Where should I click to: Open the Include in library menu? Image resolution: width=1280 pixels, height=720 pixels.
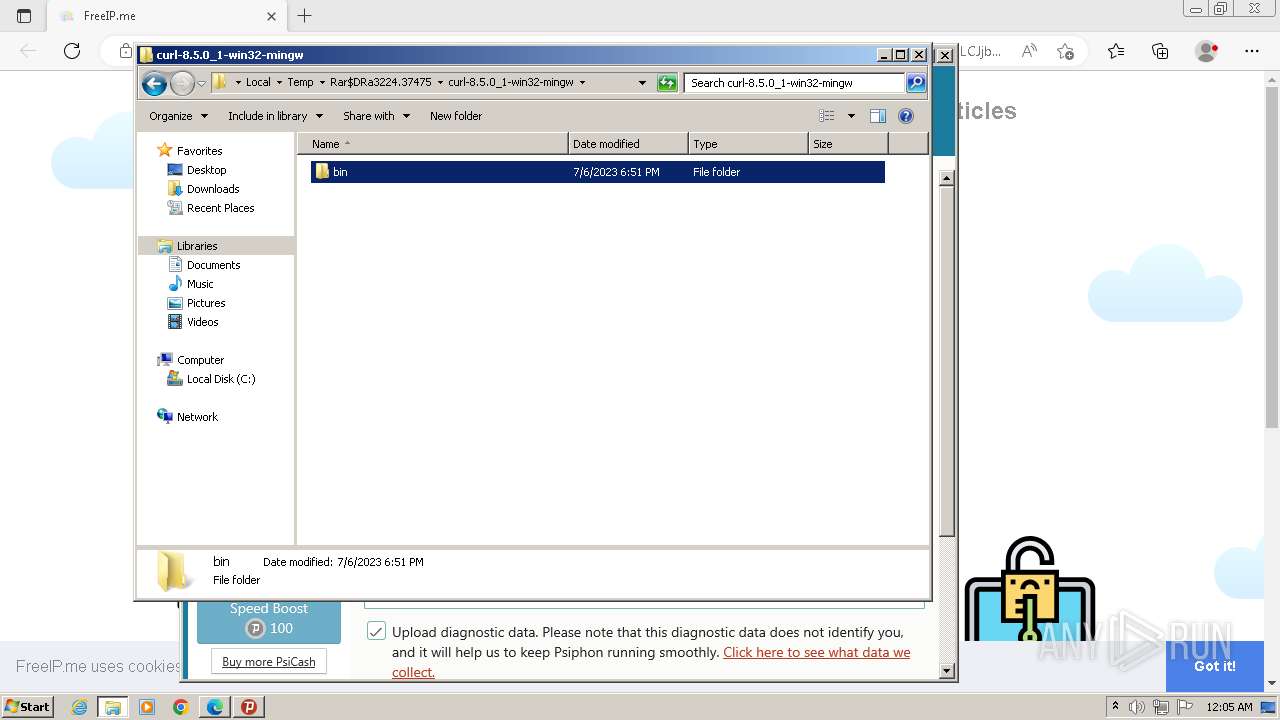(275, 116)
